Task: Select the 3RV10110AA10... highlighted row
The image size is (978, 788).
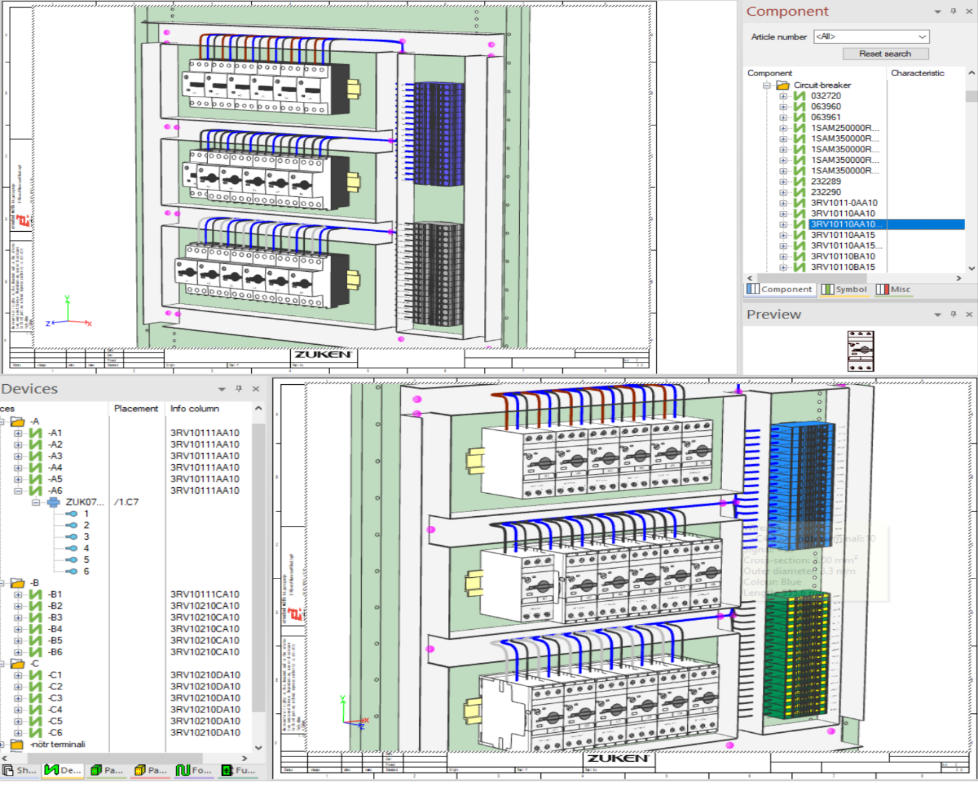Action: point(887,224)
